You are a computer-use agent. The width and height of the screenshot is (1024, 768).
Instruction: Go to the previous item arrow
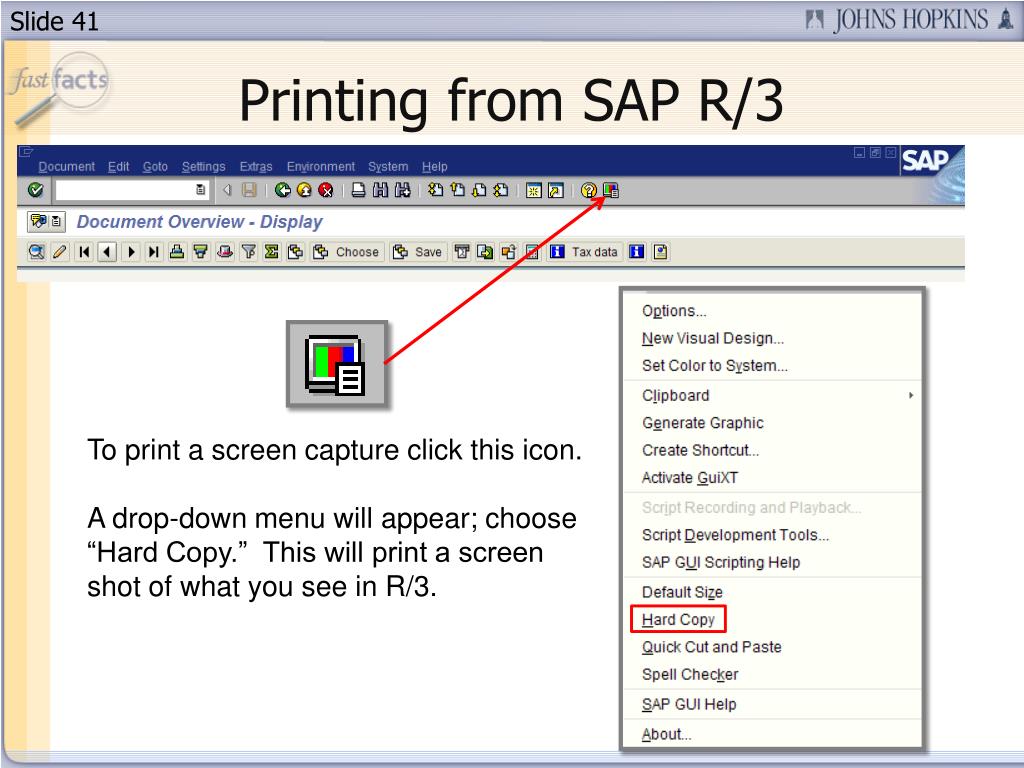pos(108,252)
